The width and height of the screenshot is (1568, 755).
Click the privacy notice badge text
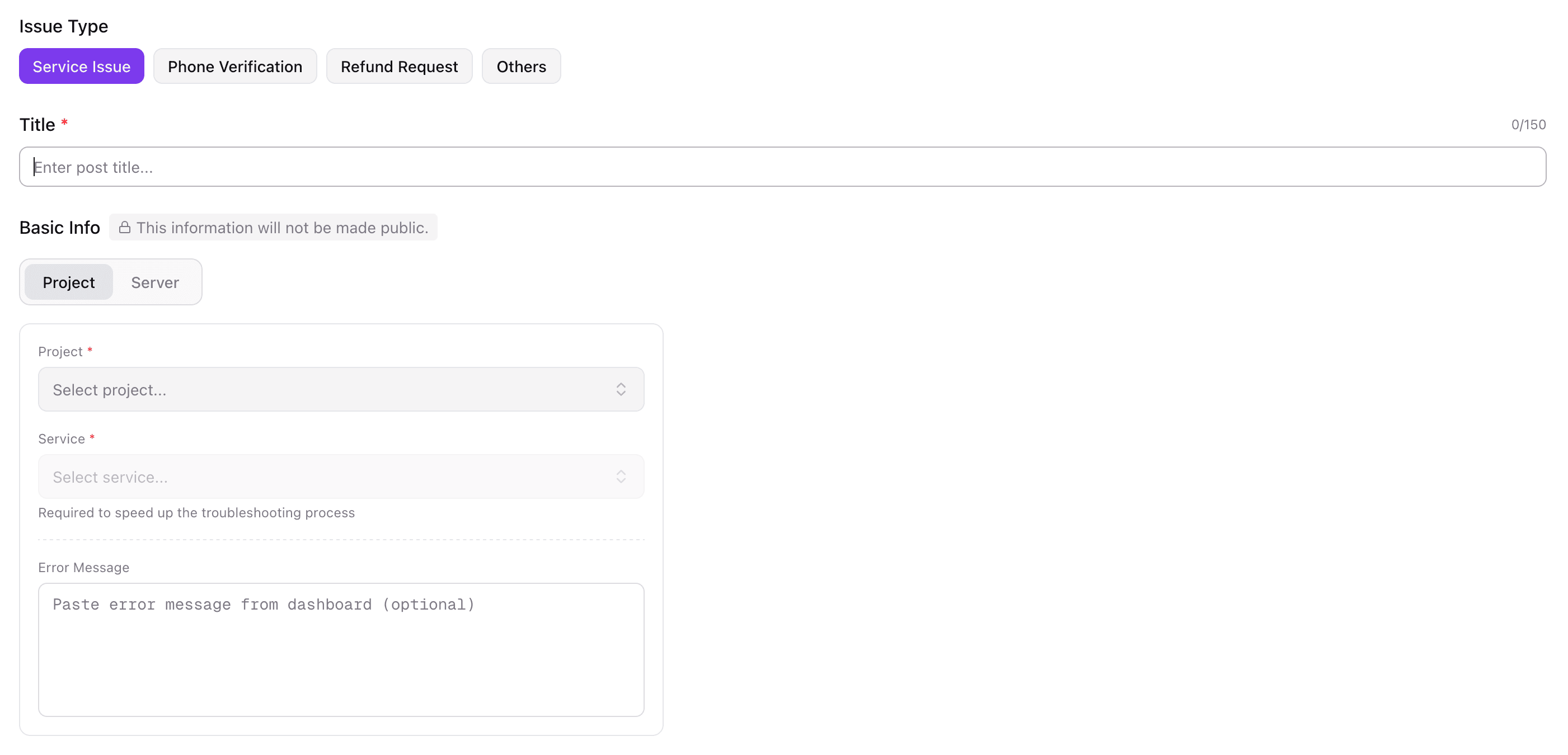pyautogui.click(x=282, y=228)
